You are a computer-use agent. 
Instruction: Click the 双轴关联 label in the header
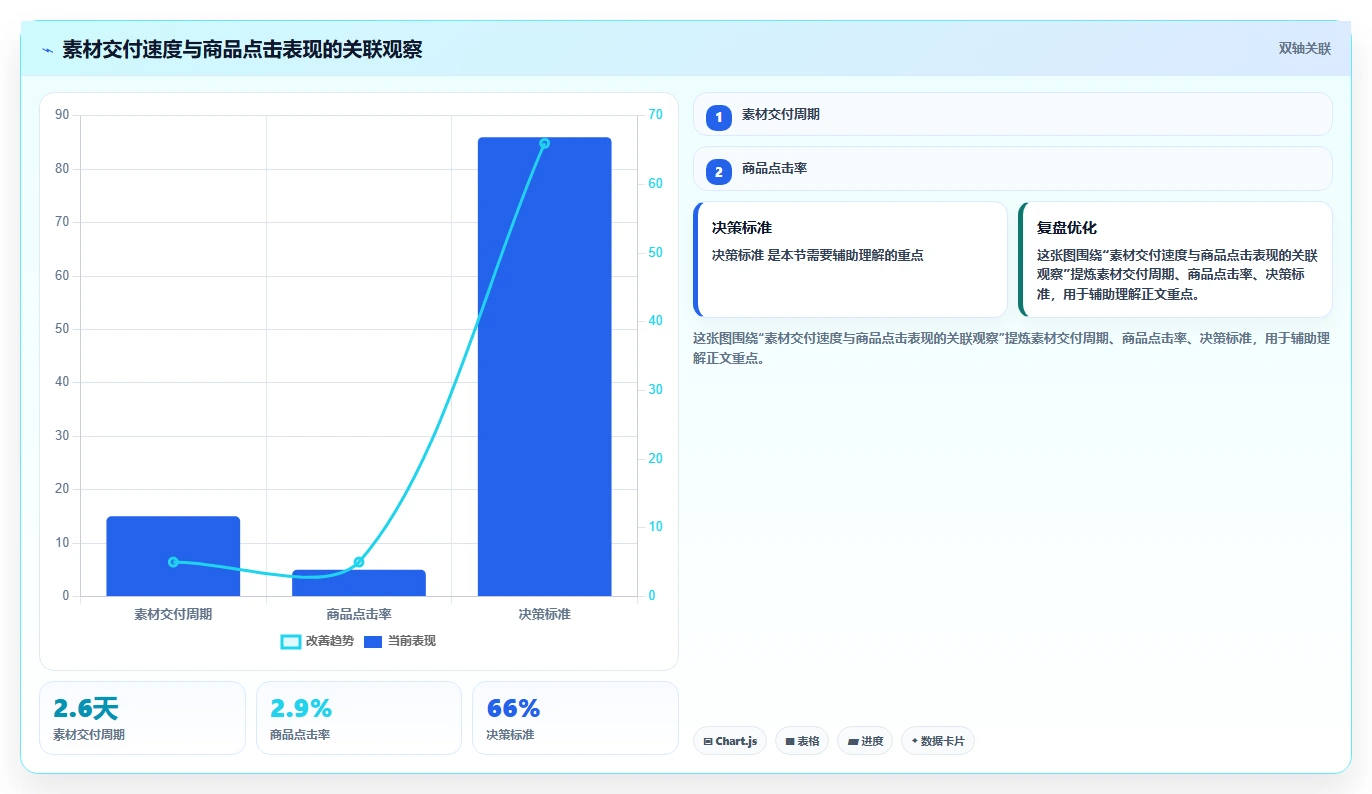point(1304,48)
